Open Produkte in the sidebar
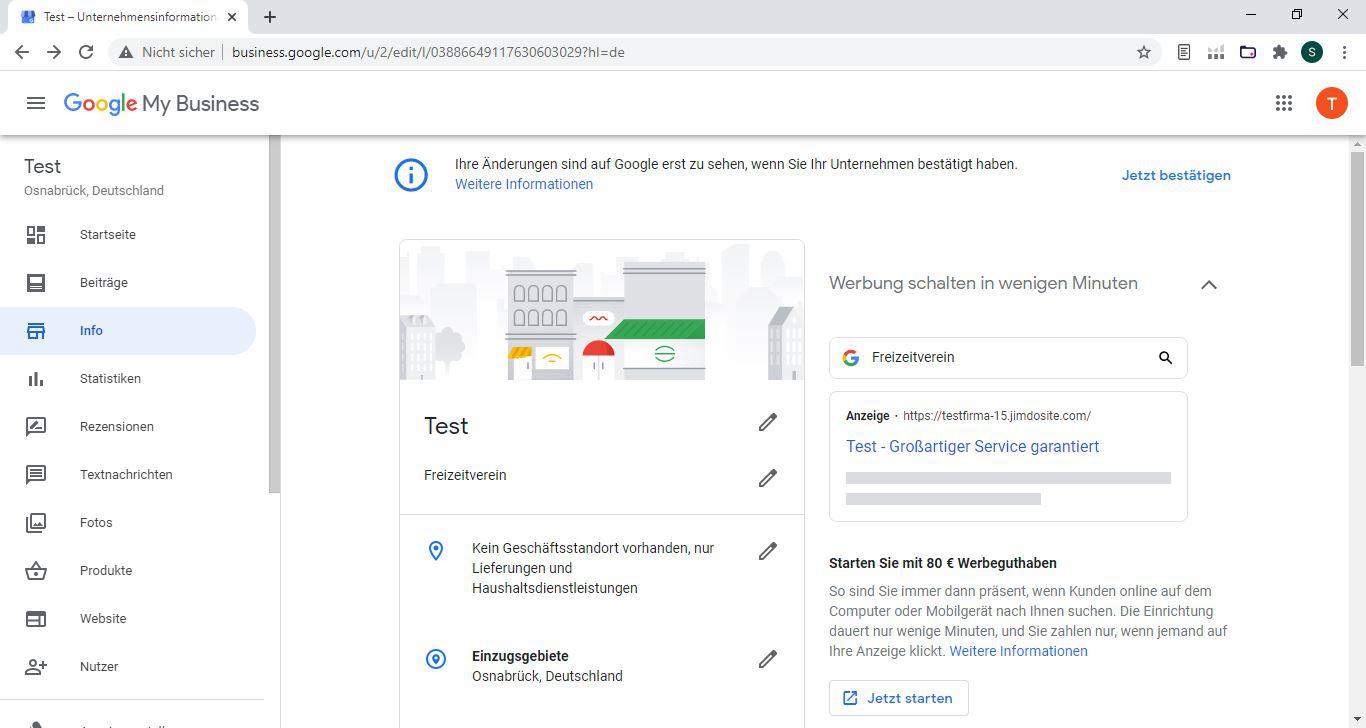This screenshot has height=728, width=1366. coord(128,571)
